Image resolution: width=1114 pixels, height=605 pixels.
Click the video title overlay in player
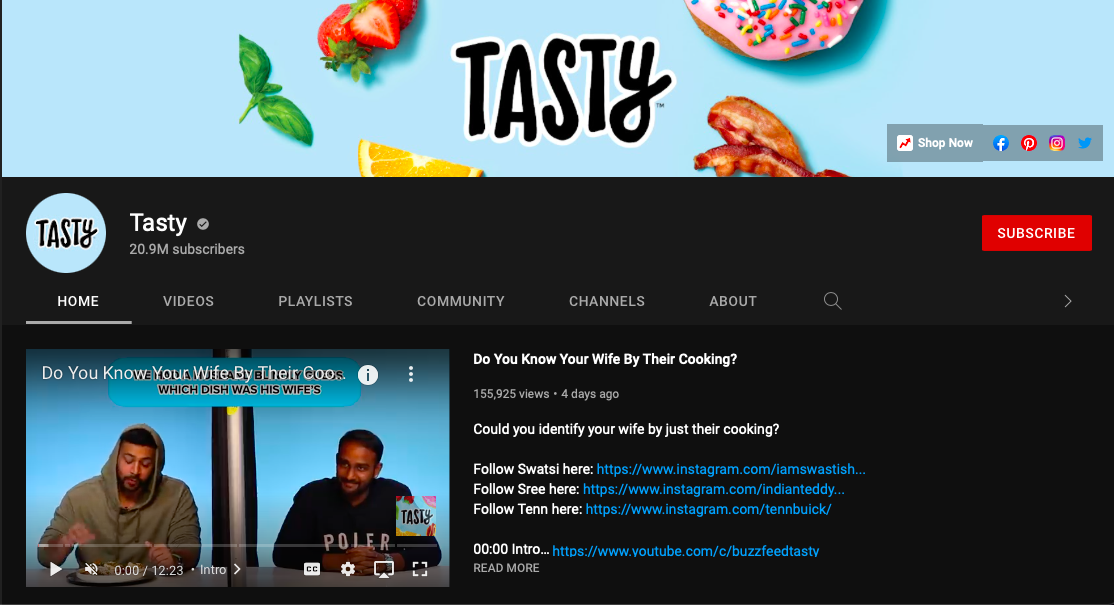coord(192,374)
